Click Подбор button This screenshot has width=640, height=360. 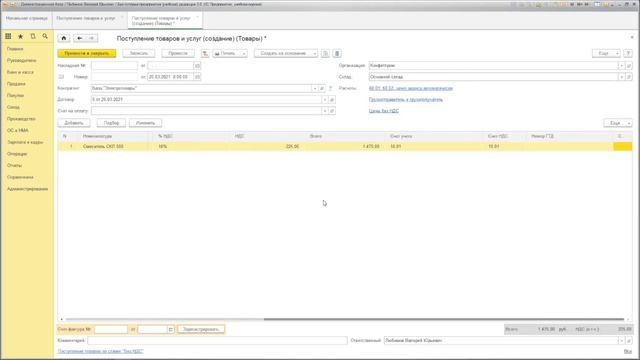(111, 123)
